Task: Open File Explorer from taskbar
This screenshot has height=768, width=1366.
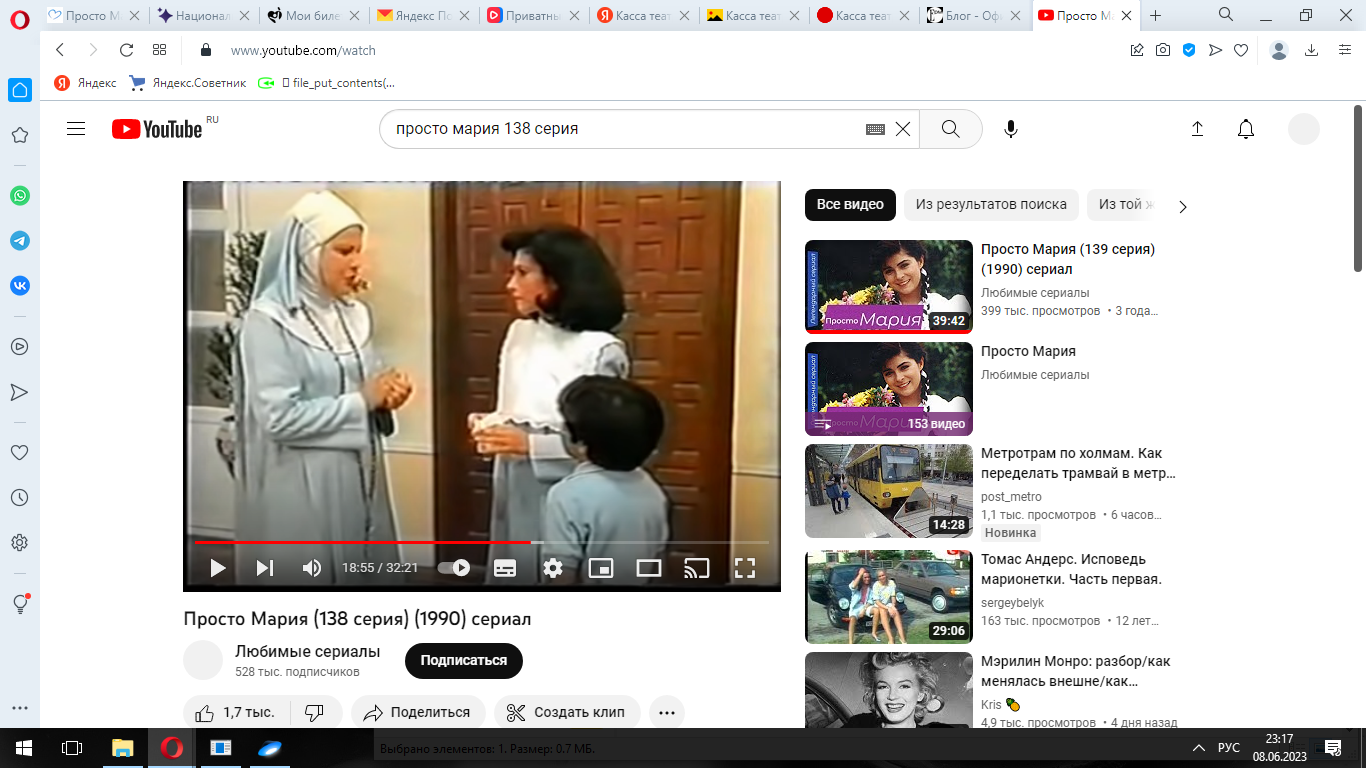Action: click(122, 748)
